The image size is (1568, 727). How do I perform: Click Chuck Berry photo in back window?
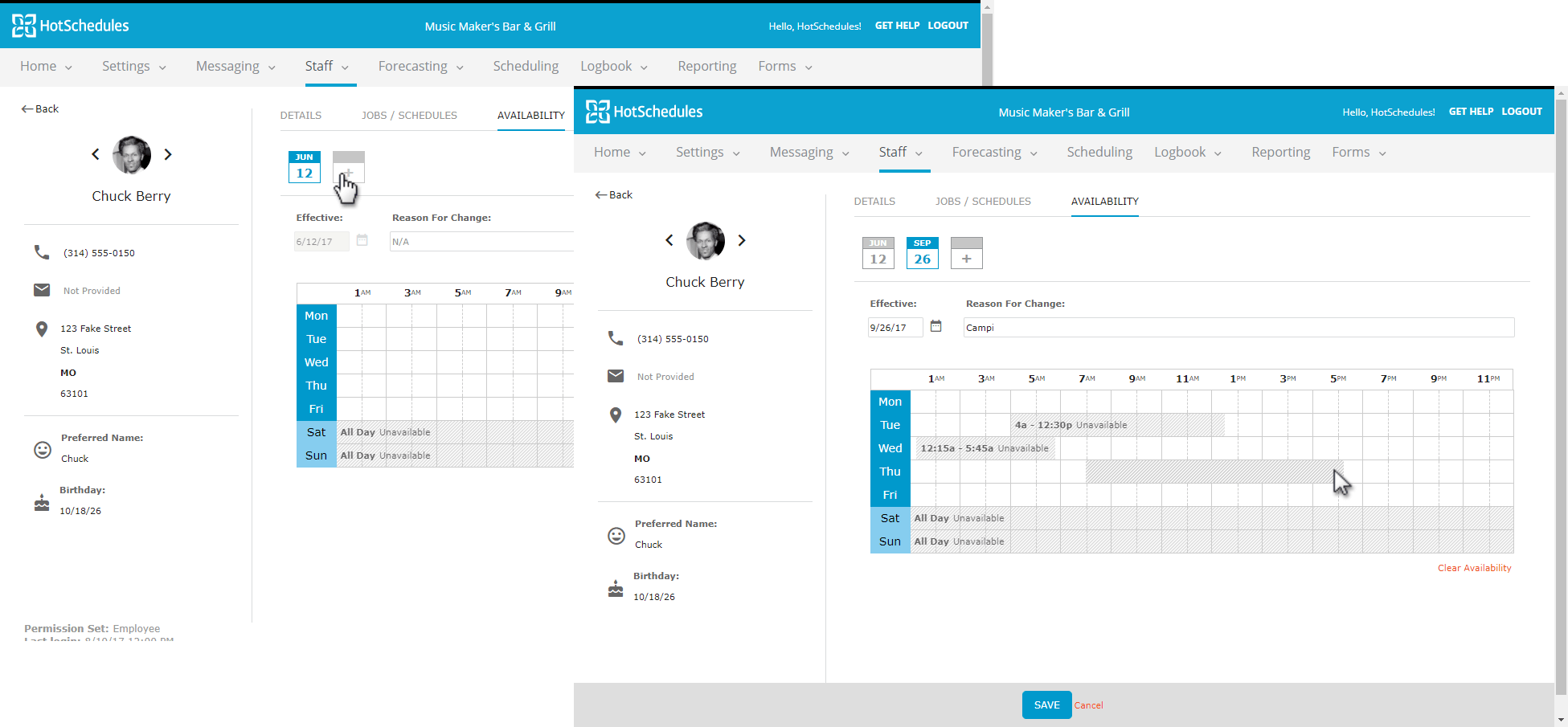(x=132, y=154)
